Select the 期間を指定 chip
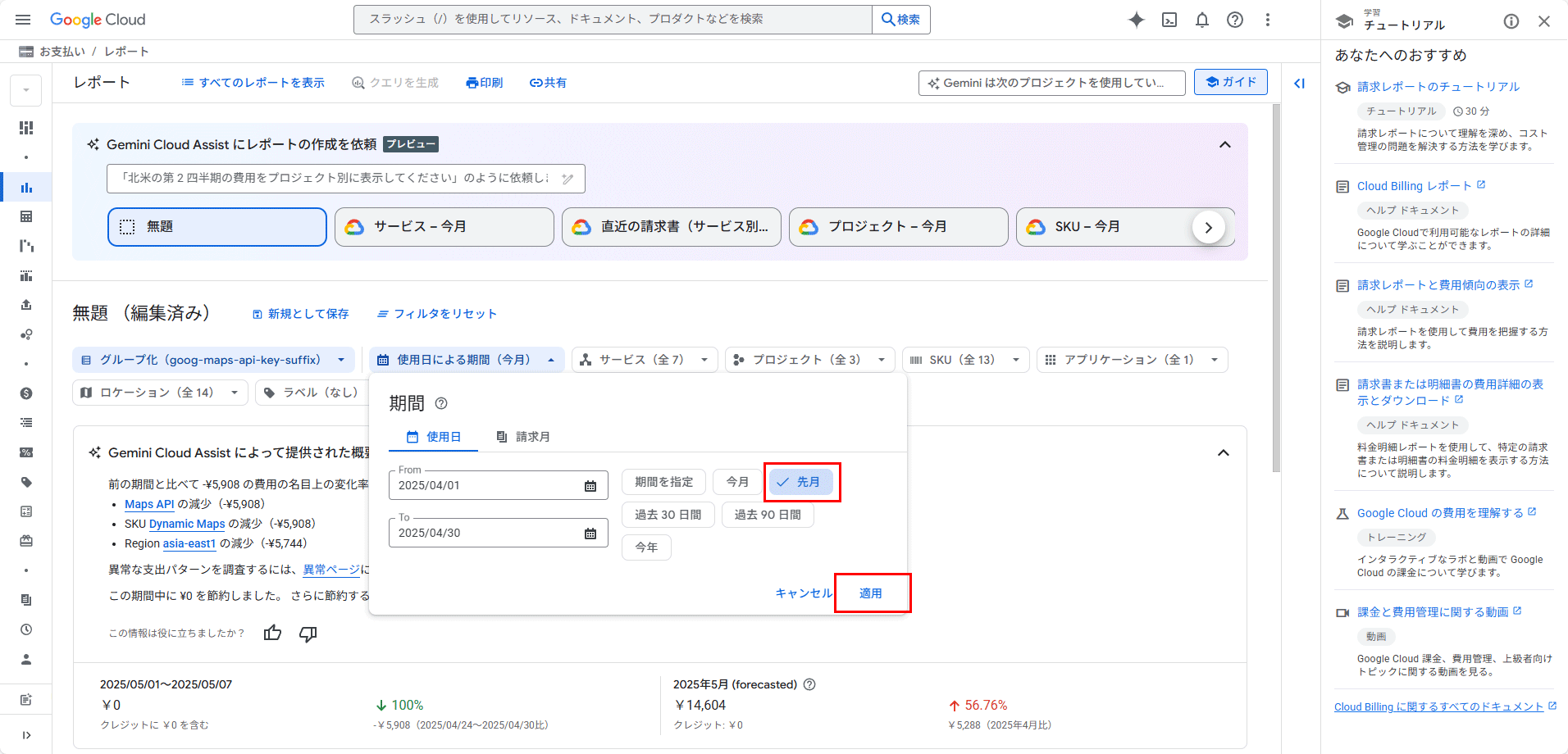Screen dimensions: 1568x754 tap(663, 482)
